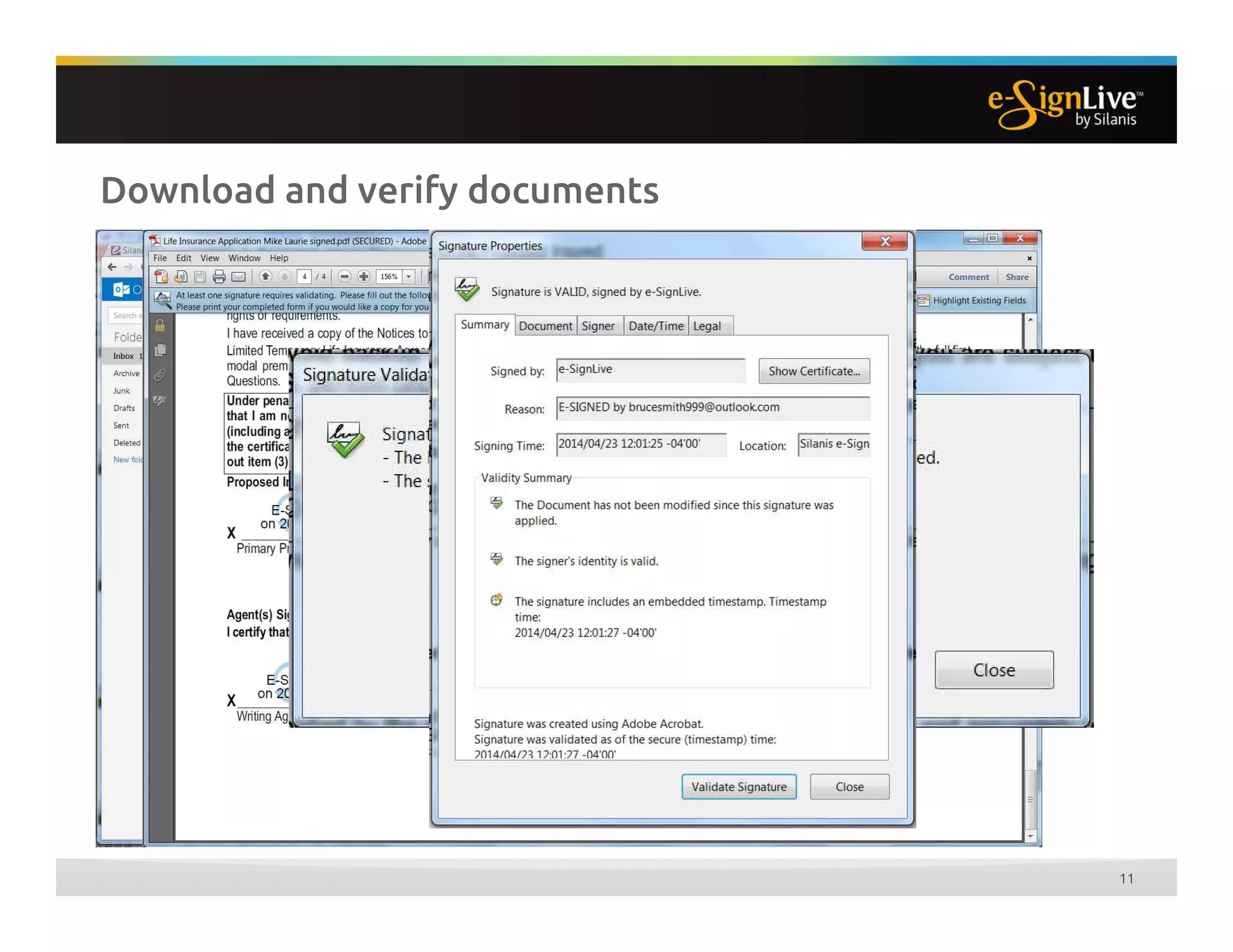
Task: Open the attachments paperclip panel icon
Action: tap(160, 376)
